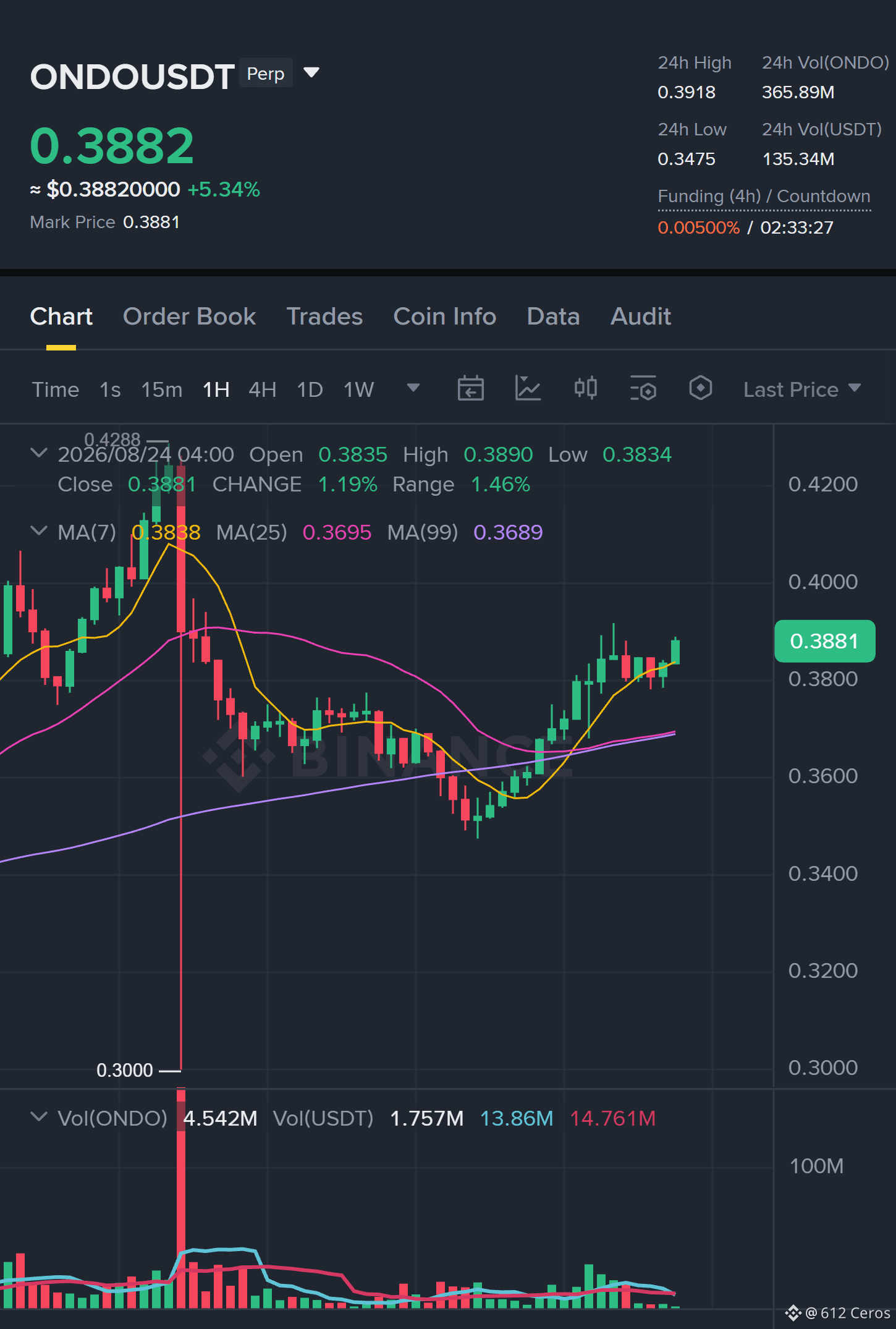Open the Trades tab
Screen dimensions: 896x1329
(324, 316)
